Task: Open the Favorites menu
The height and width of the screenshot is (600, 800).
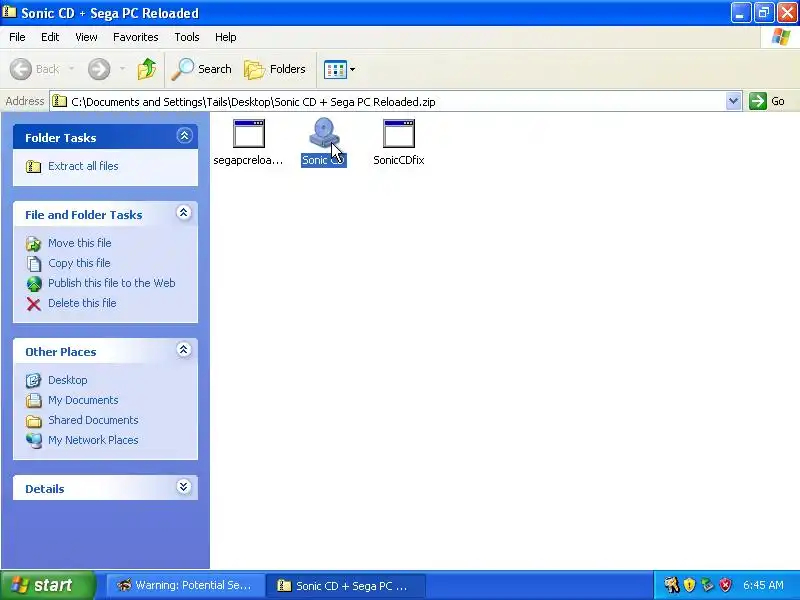Action: (x=136, y=37)
